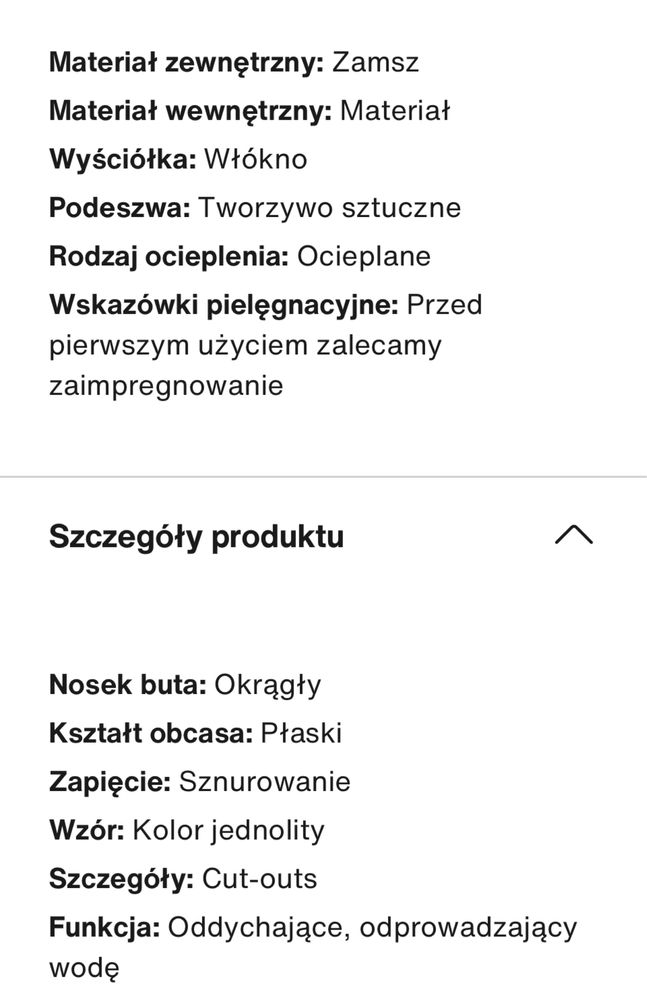Click the divider line above Szczegóły produktu
This screenshot has width=647, height=999.
click(324, 476)
